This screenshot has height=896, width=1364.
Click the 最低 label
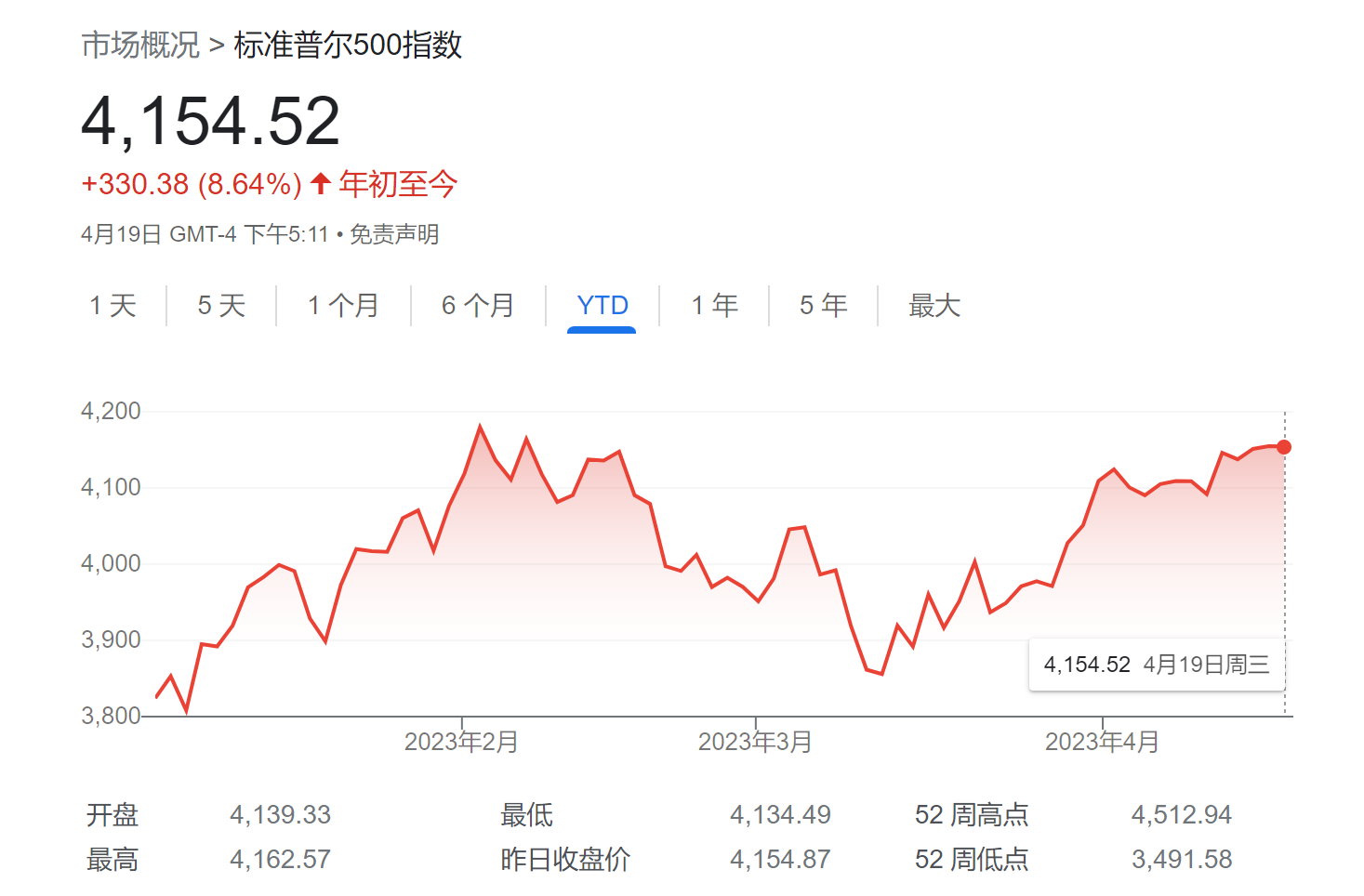[x=526, y=815]
